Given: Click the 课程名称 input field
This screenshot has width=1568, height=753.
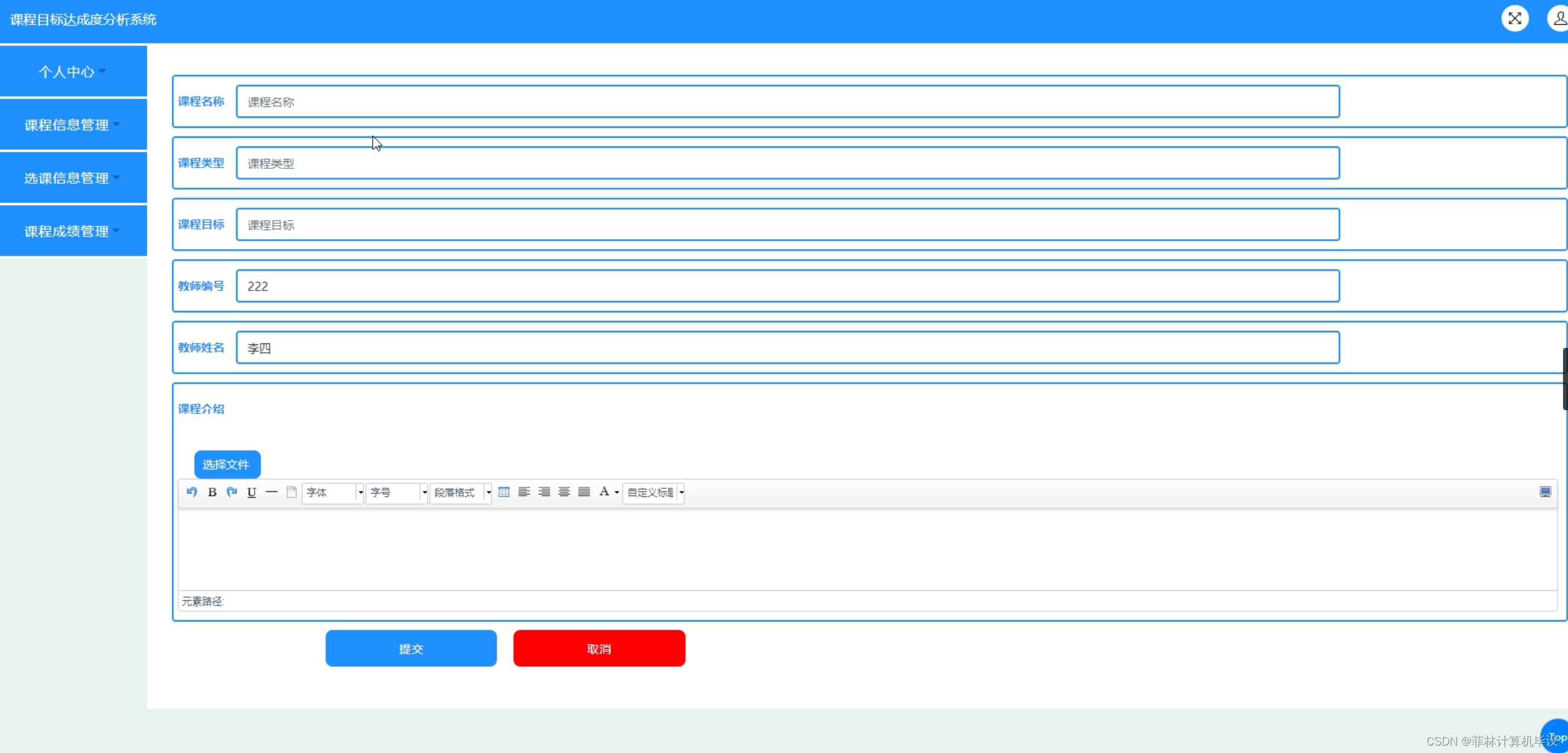Looking at the screenshot, I should click(x=787, y=102).
